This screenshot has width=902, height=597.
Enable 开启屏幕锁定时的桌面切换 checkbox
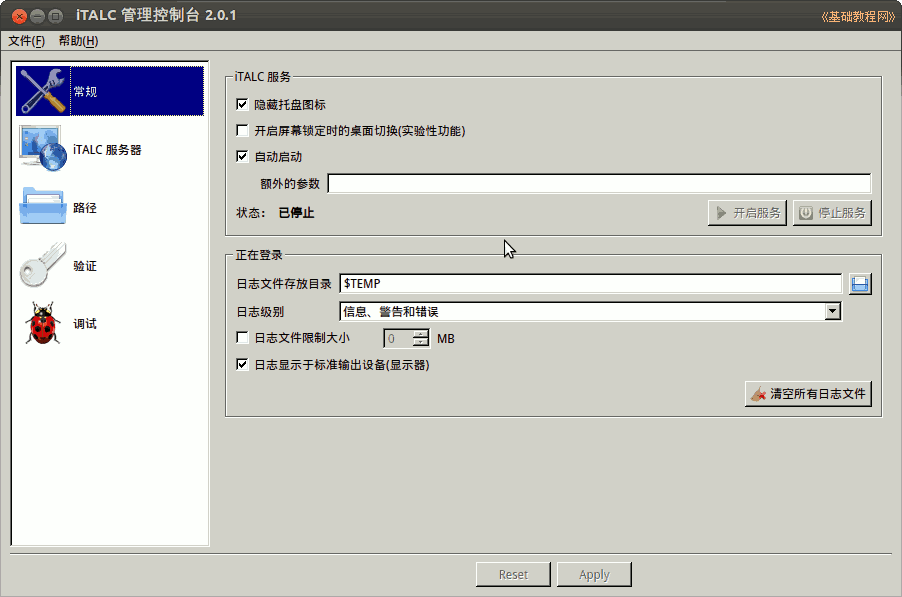pyautogui.click(x=242, y=131)
